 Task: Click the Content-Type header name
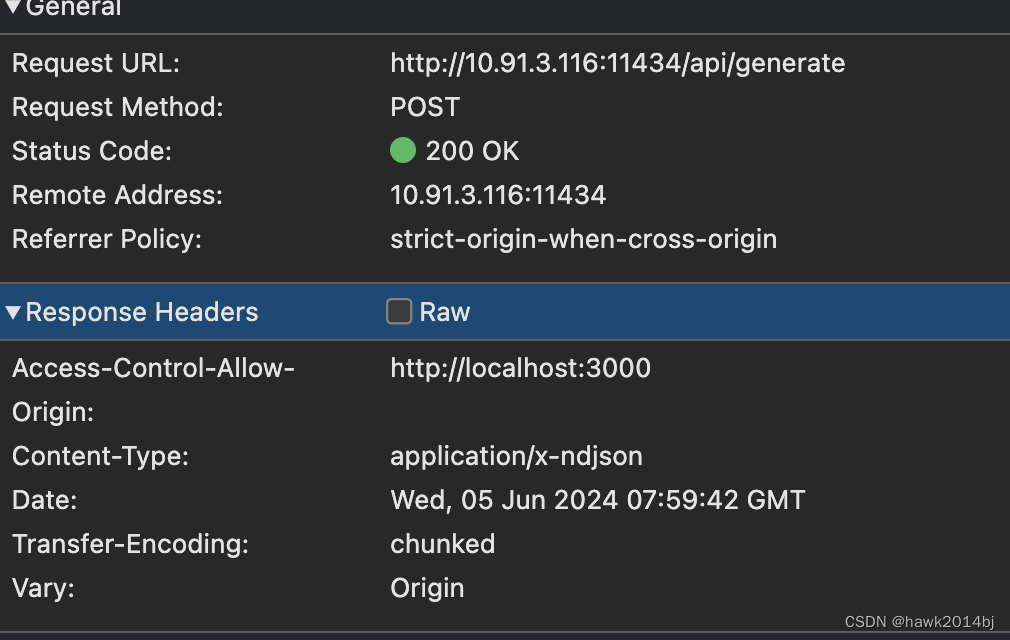point(100,457)
